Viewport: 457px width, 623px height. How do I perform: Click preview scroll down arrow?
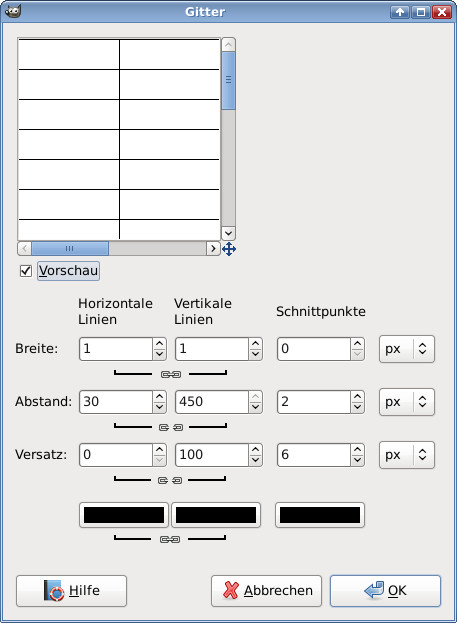tap(228, 234)
